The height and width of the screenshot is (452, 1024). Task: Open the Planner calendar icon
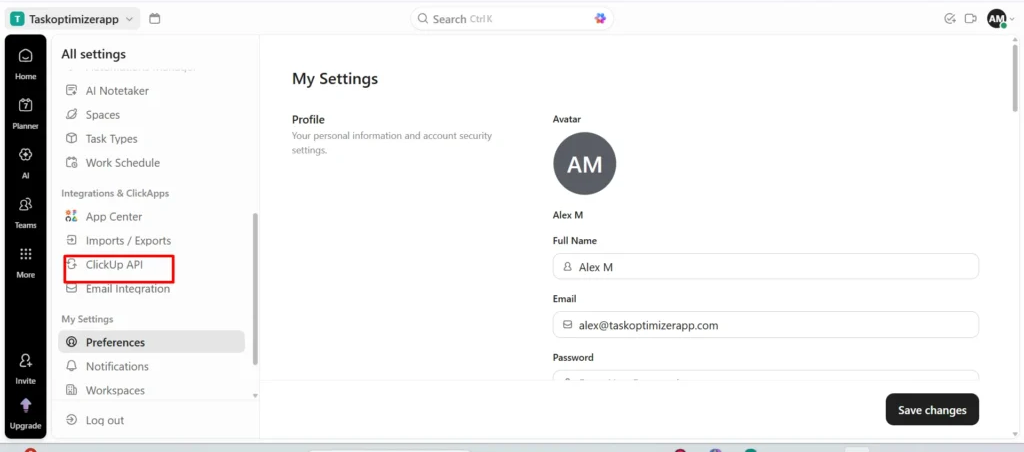point(25,105)
